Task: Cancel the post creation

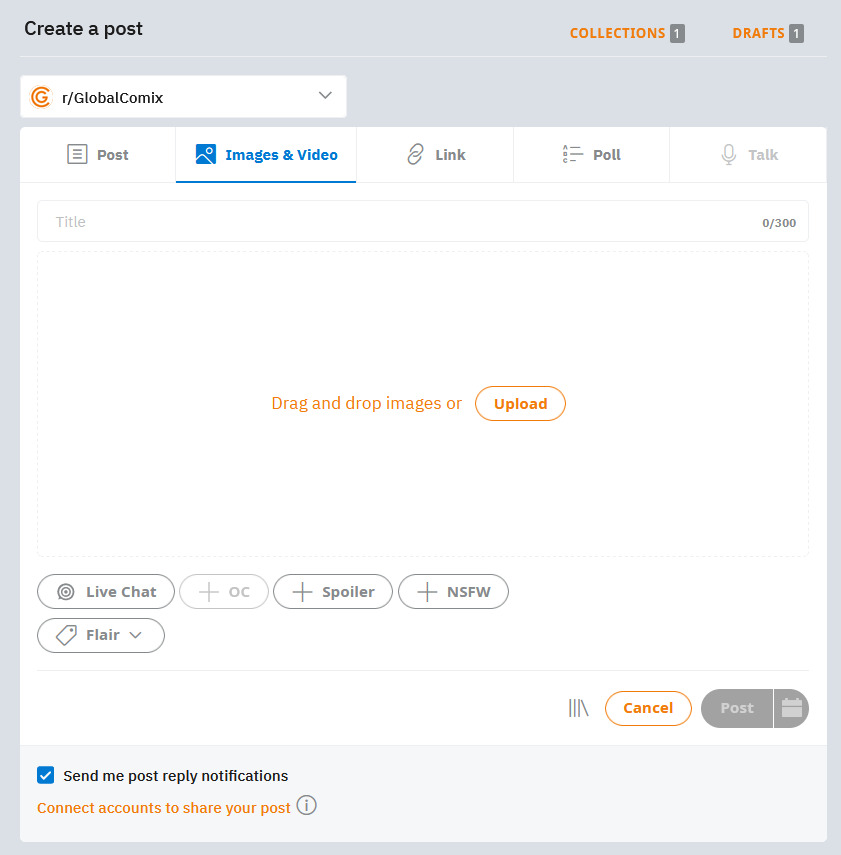Action: (x=648, y=708)
